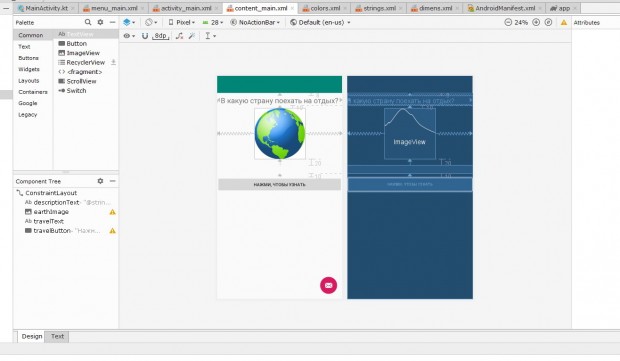Zoom out with the minus icon
Screen dimensions: 620x361
(x=508, y=23)
